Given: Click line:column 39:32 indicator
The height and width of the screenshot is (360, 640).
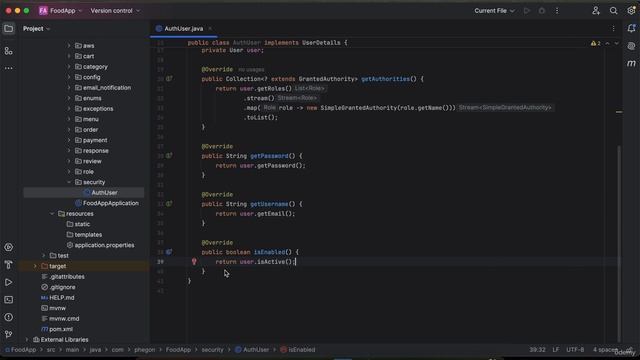Looking at the screenshot, I should (x=537, y=350).
